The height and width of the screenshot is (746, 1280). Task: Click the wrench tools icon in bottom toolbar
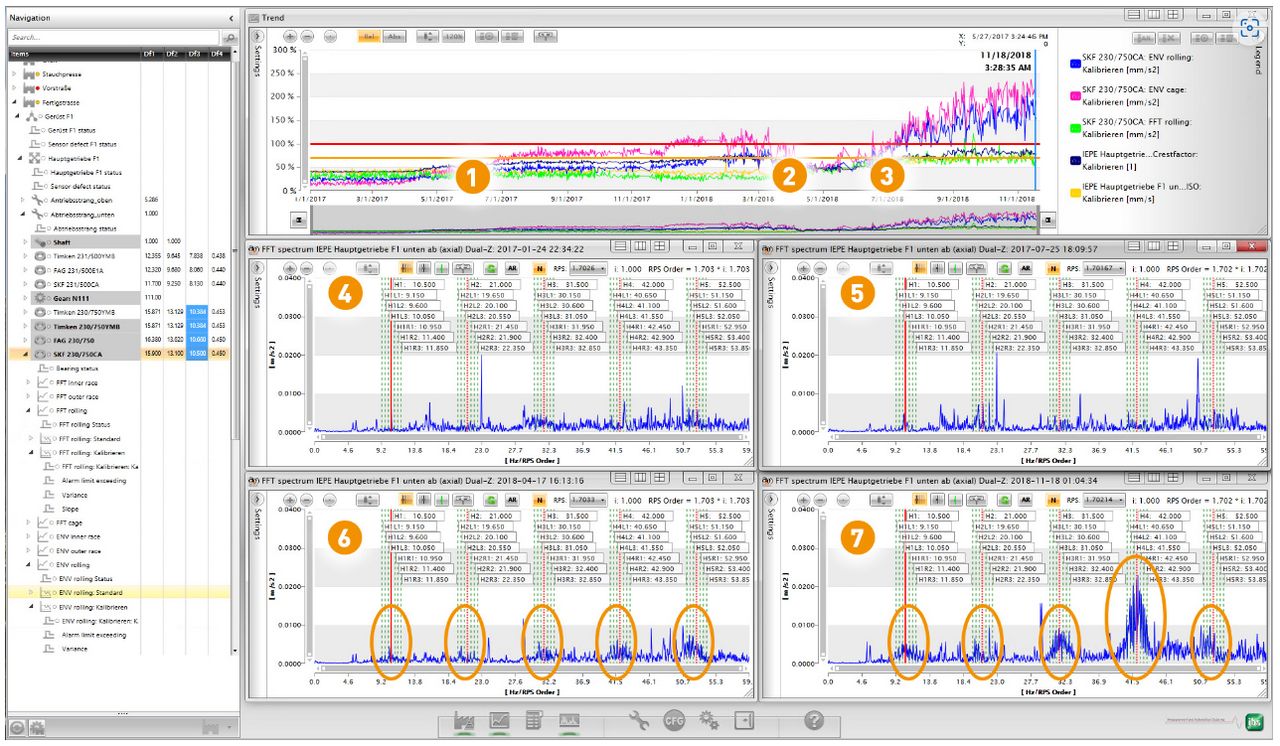(639, 720)
